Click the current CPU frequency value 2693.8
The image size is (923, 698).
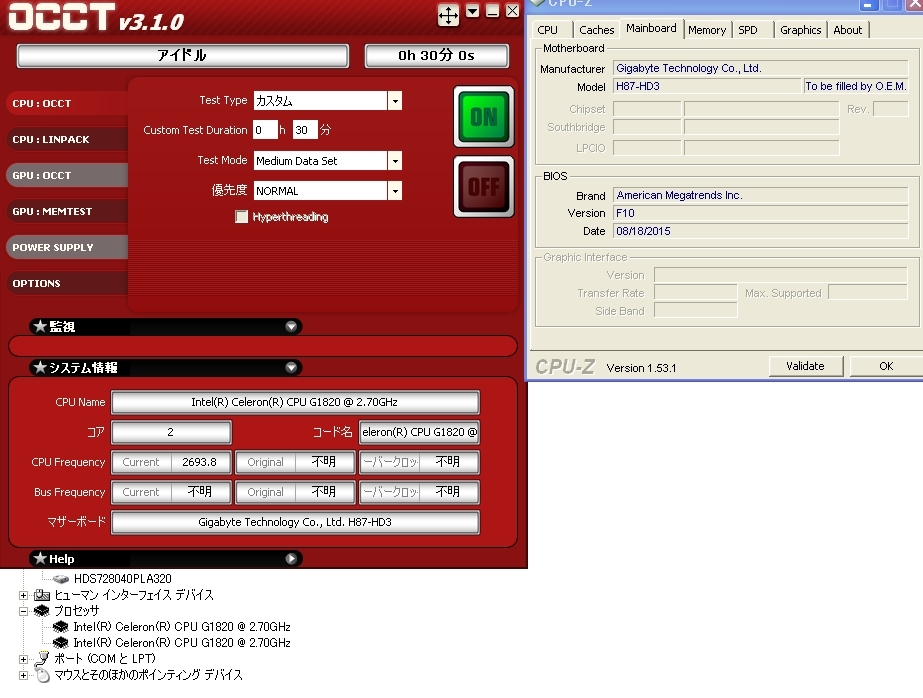(200, 462)
